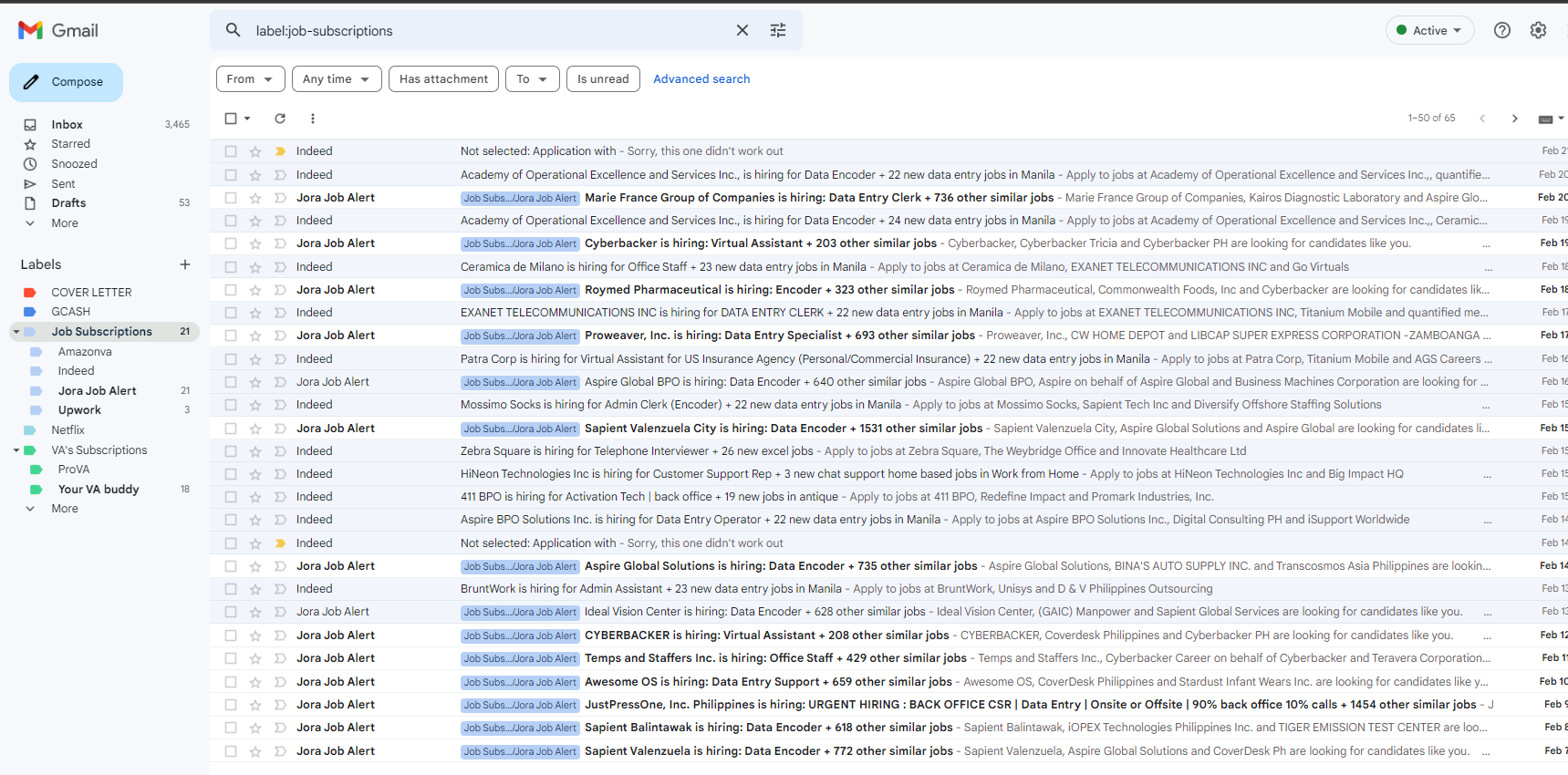Collapse the Job Subscriptions label tree

(16, 332)
